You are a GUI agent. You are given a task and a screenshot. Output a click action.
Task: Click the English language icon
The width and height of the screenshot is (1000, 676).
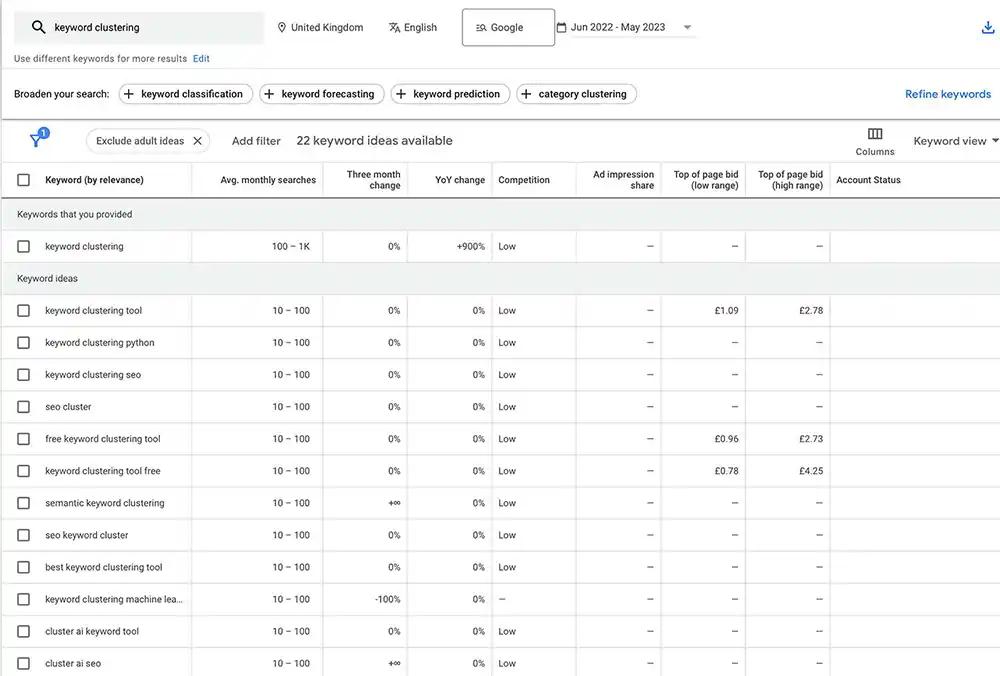(394, 27)
